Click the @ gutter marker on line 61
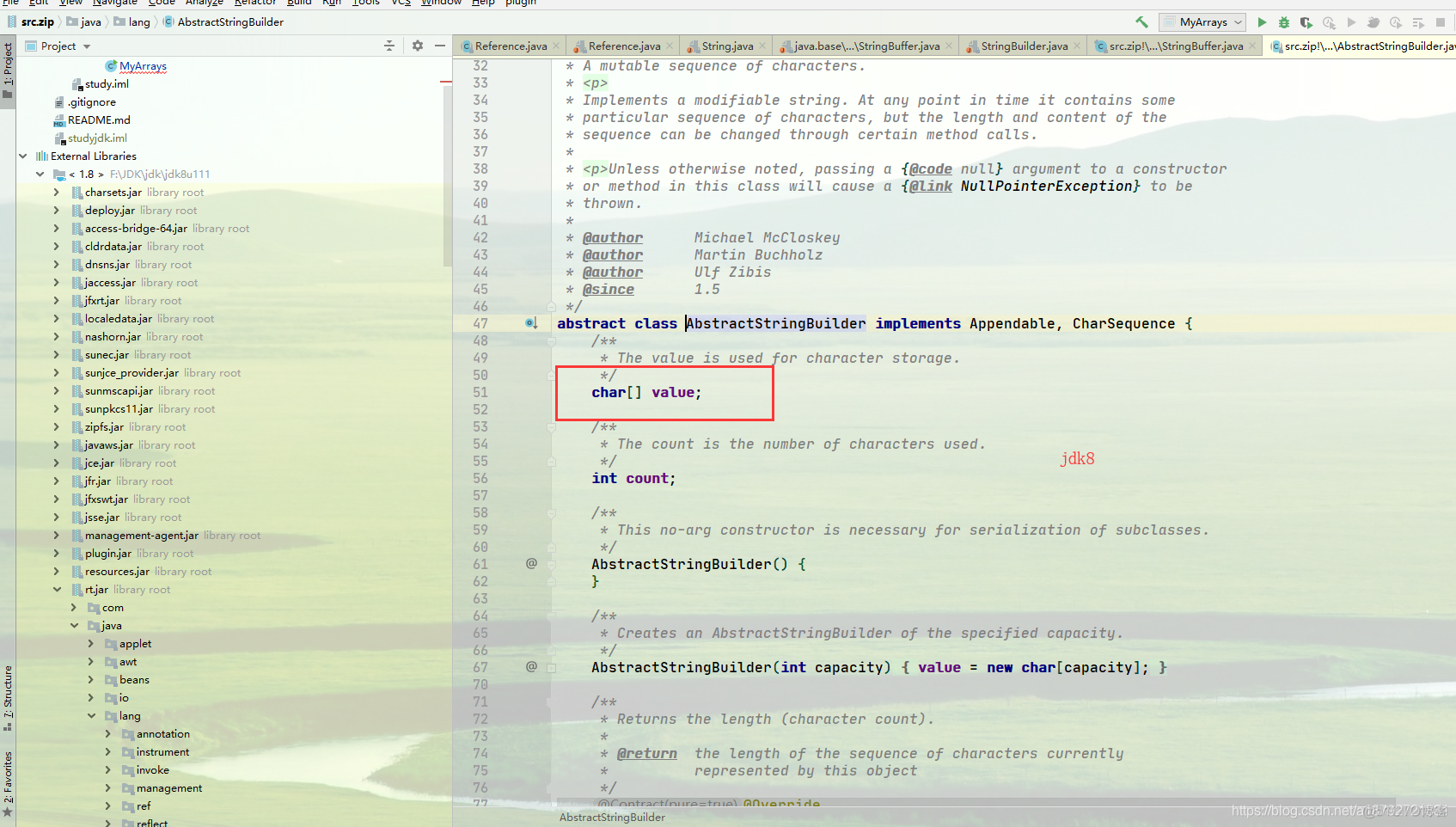Image resolution: width=1456 pixels, height=827 pixels. pos(531,564)
